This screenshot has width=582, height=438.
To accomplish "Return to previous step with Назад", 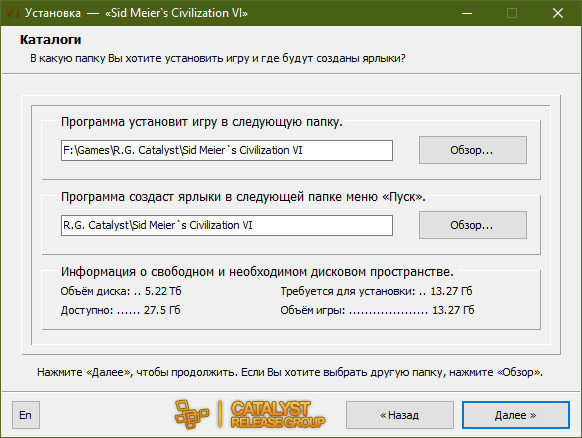I will [x=400, y=415].
